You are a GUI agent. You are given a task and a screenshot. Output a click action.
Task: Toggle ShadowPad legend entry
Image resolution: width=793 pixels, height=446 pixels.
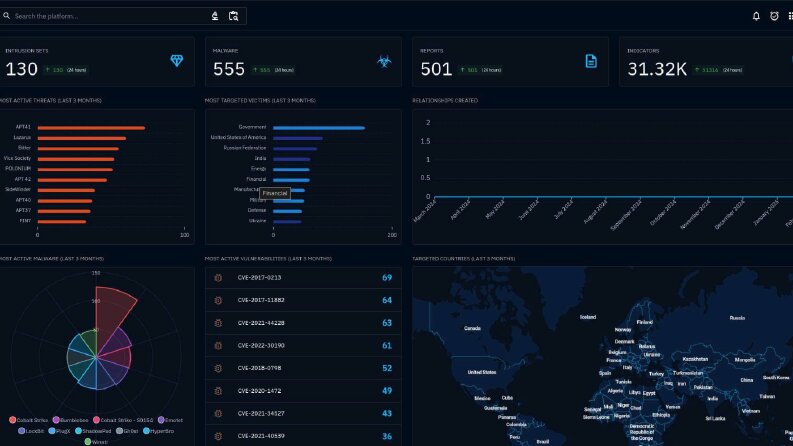(93, 431)
